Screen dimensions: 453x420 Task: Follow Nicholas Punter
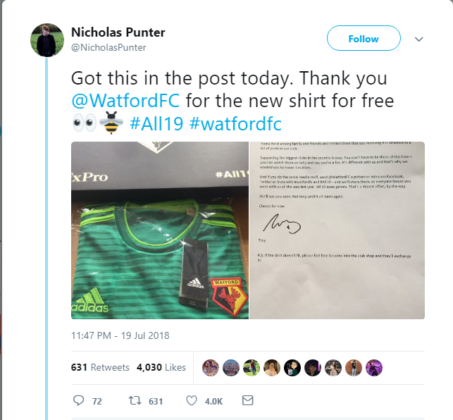coord(364,38)
